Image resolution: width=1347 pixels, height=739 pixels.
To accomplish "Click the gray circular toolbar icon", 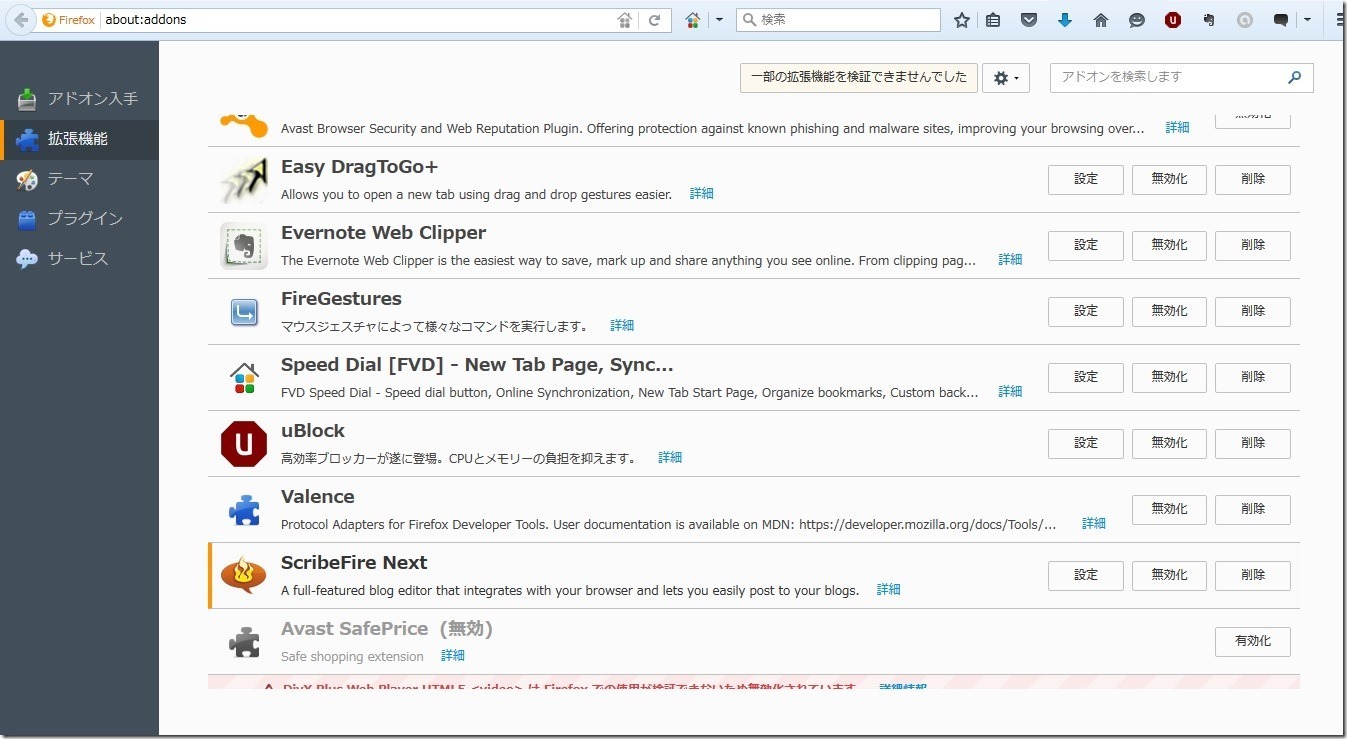I will click(1245, 20).
